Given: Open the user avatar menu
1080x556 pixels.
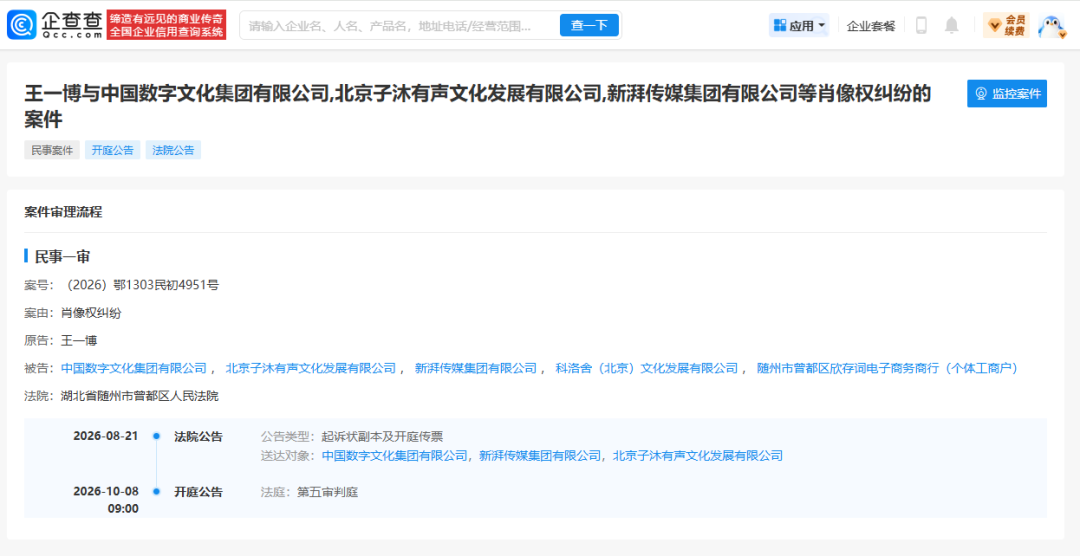Looking at the screenshot, I should pyautogui.click(x=1051, y=26).
